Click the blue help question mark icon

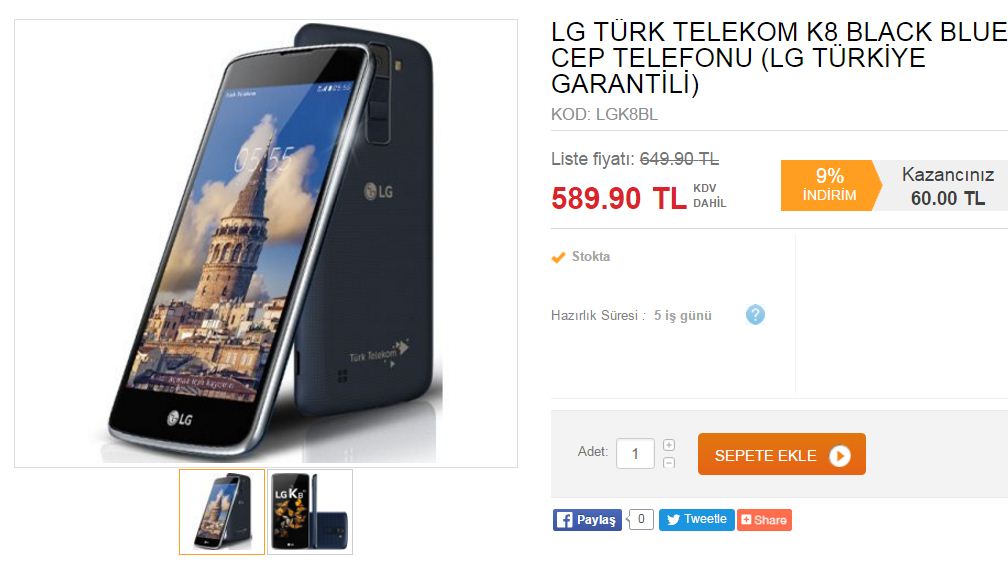(755, 315)
